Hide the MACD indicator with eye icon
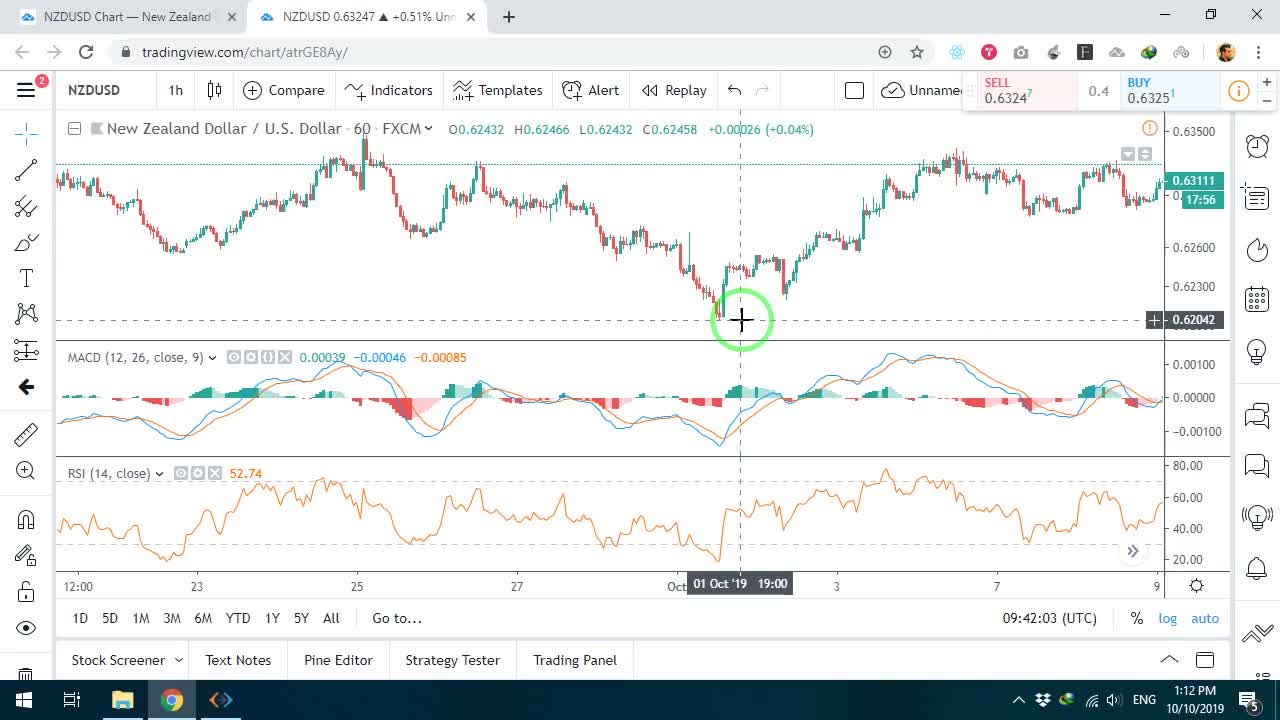 click(233, 357)
